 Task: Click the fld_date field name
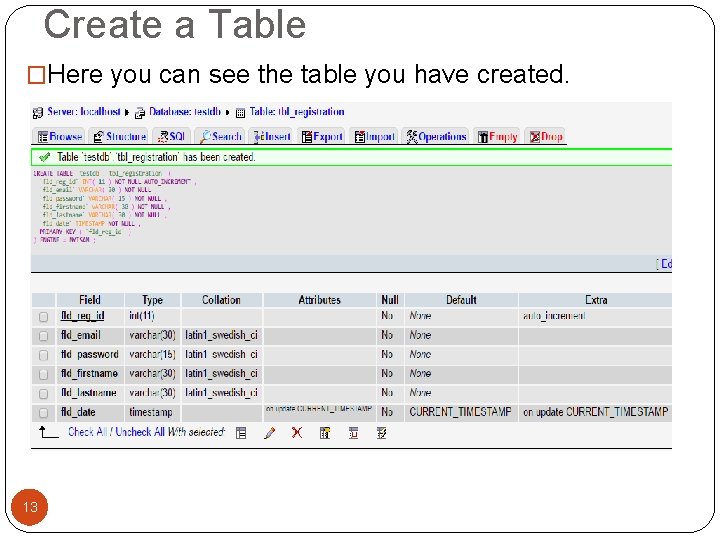[x=78, y=412]
